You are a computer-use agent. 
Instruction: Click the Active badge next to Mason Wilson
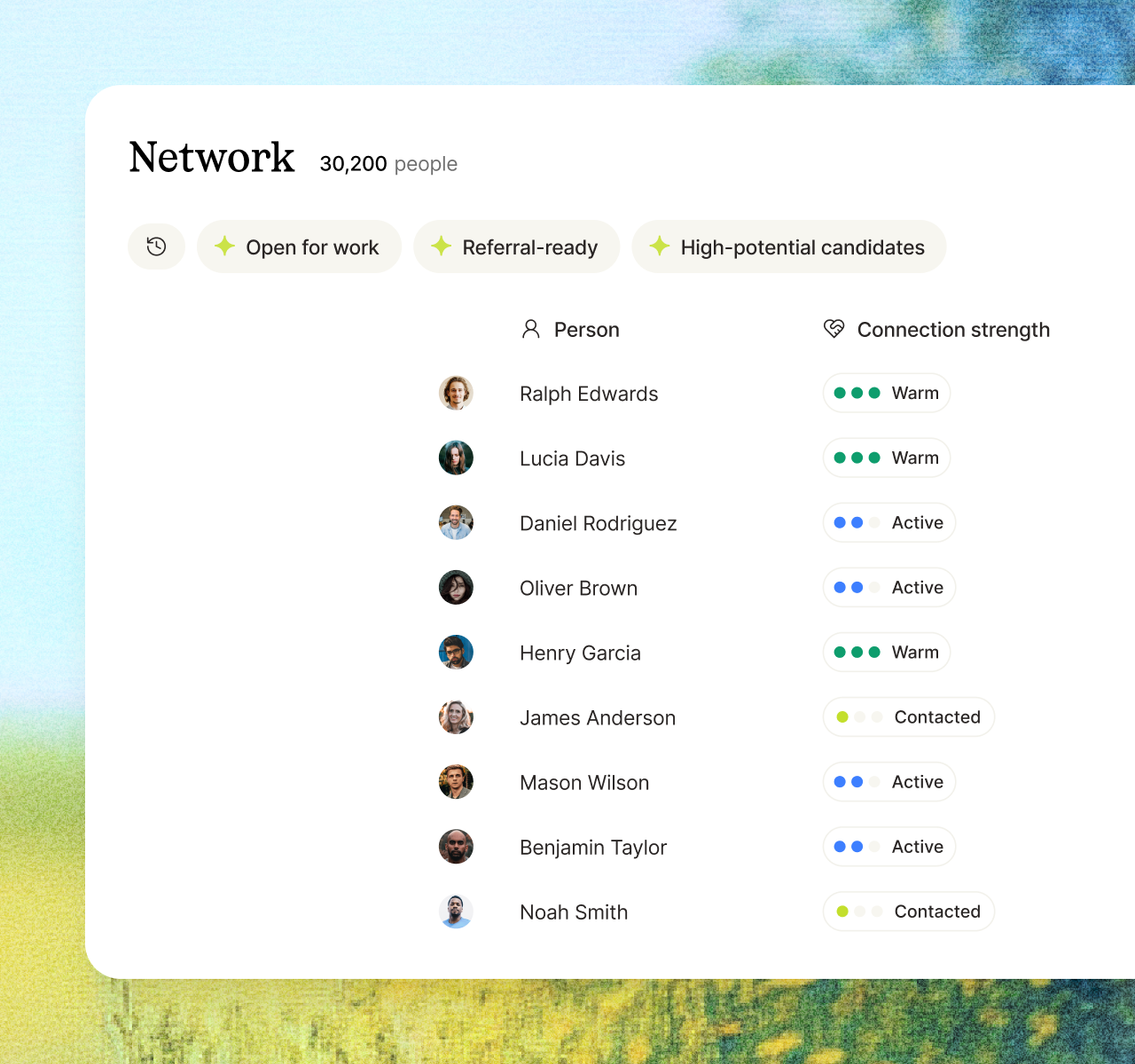(x=888, y=781)
